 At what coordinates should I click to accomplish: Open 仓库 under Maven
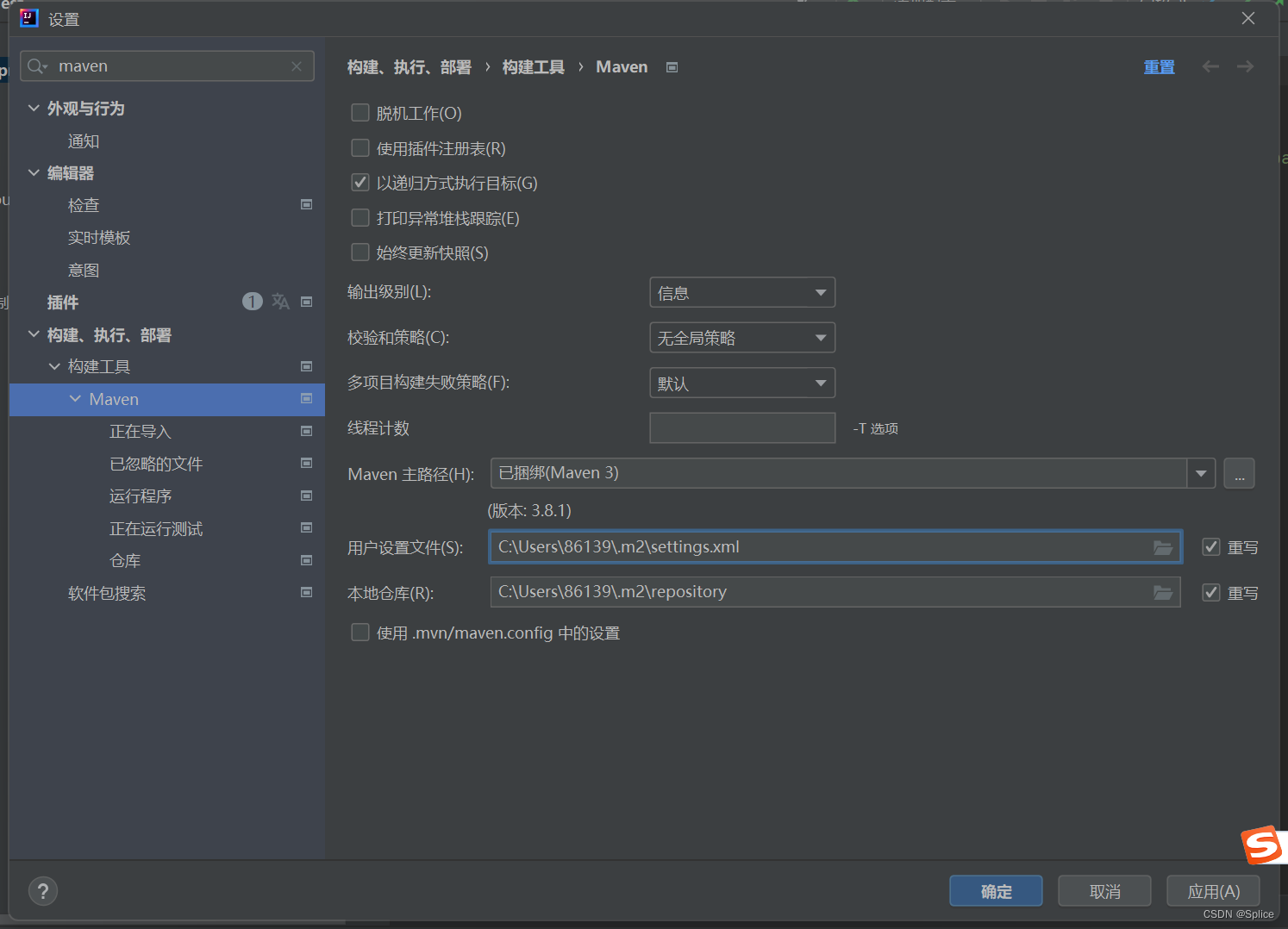pyautogui.click(x=125, y=561)
